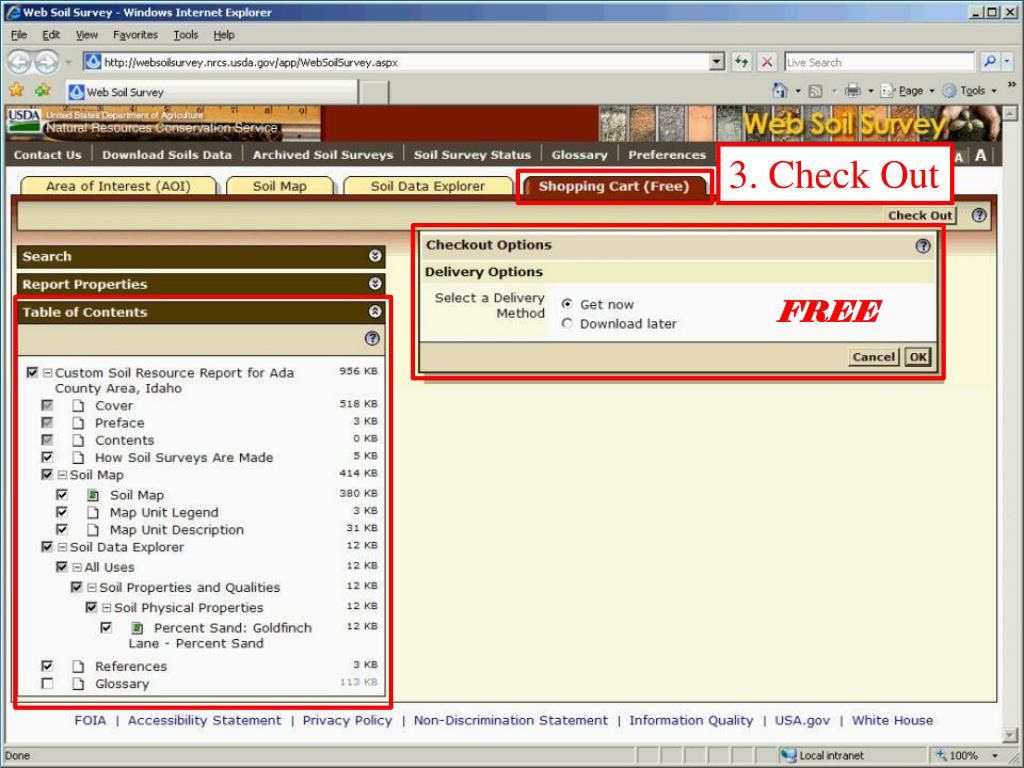The image size is (1024, 768).
Task: Uncheck the References checkbox
Action: coord(47,666)
